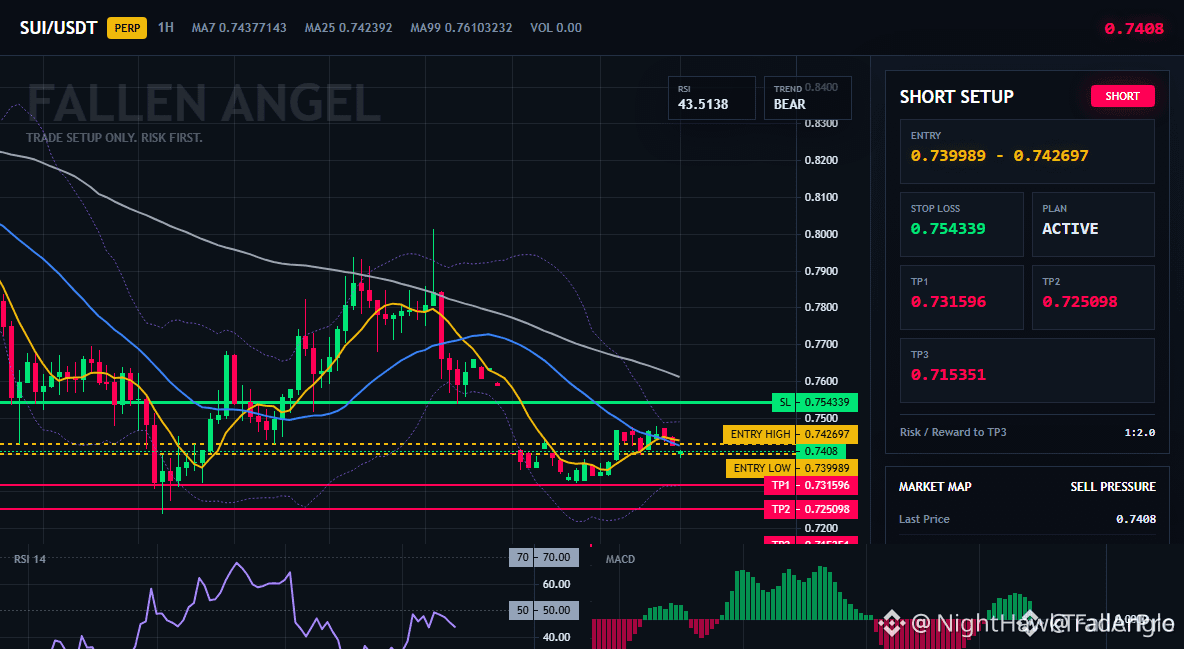Click the stop loss value 0.754339 card
The width and height of the screenshot is (1184, 649).
click(x=961, y=224)
